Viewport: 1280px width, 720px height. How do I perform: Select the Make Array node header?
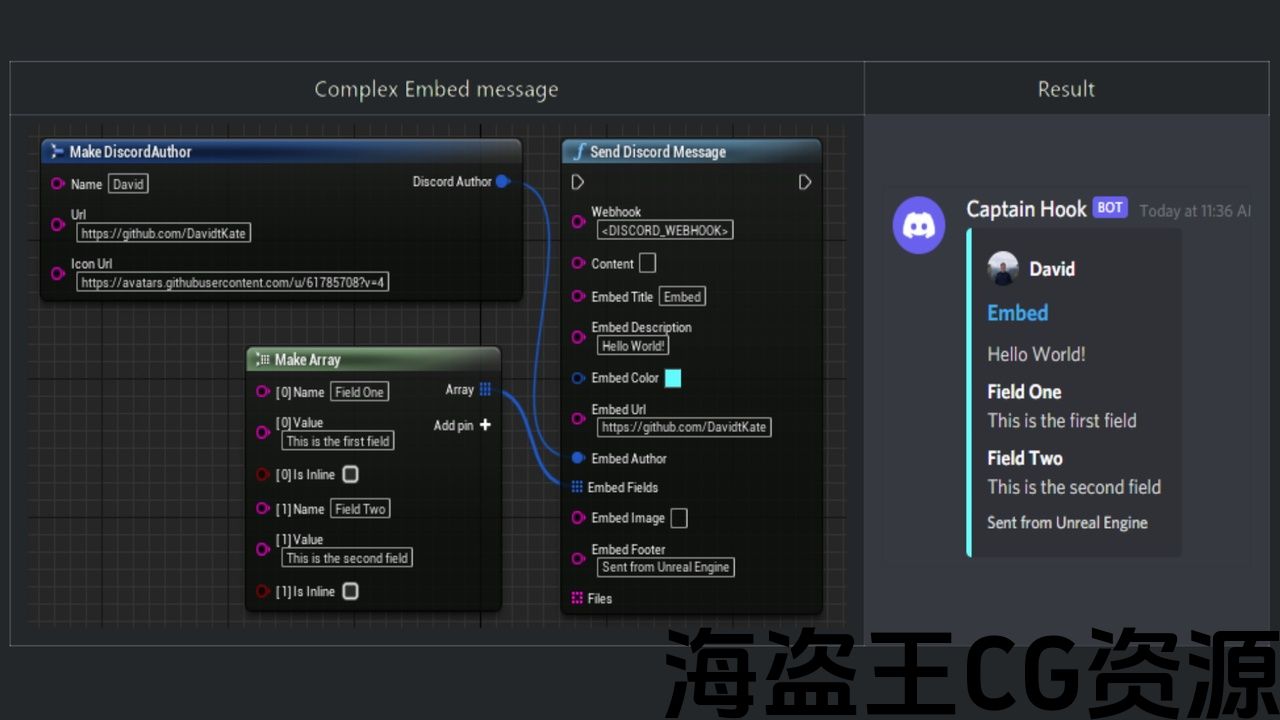coord(308,360)
